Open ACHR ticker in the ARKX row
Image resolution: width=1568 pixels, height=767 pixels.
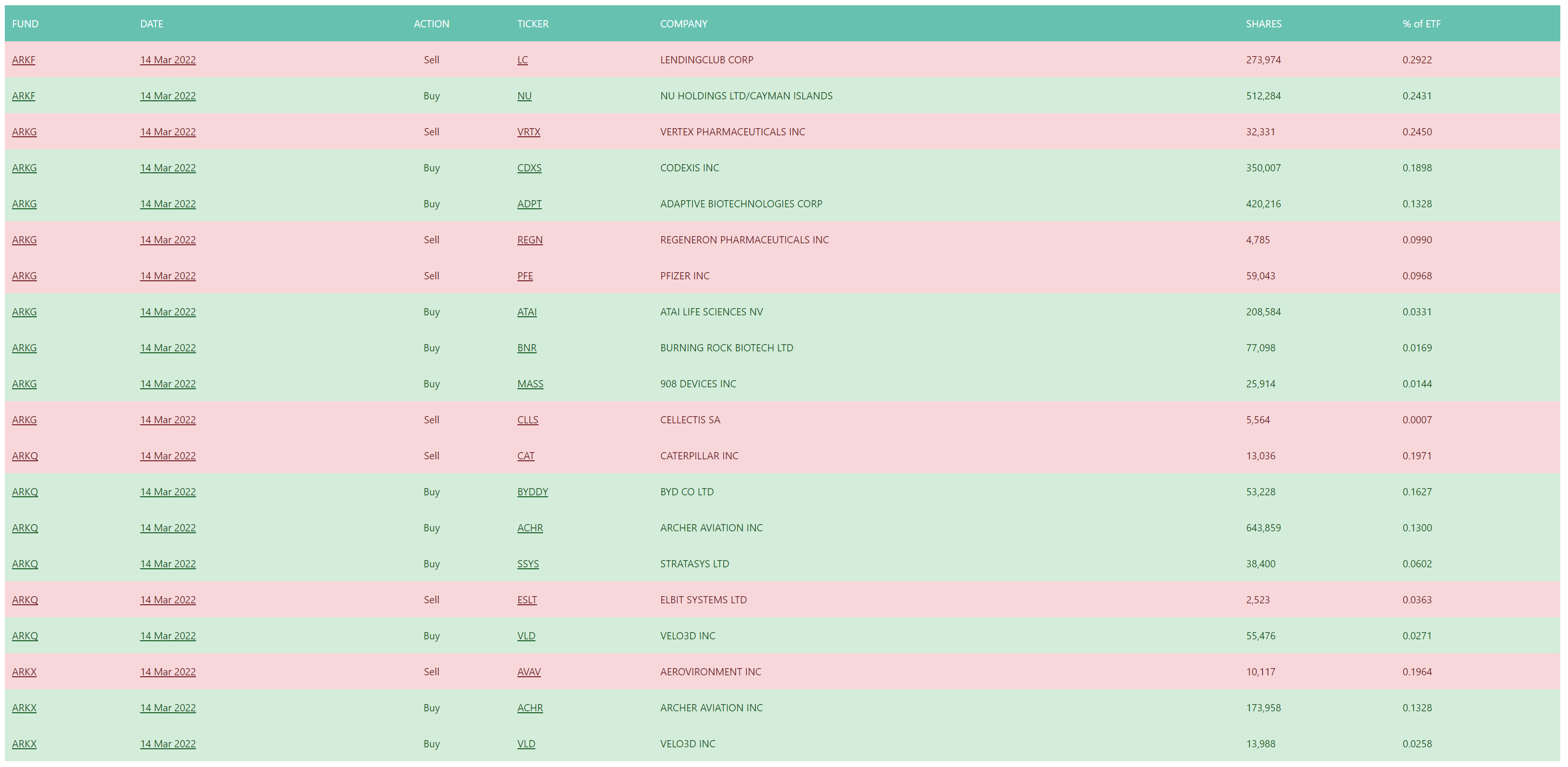click(530, 707)
